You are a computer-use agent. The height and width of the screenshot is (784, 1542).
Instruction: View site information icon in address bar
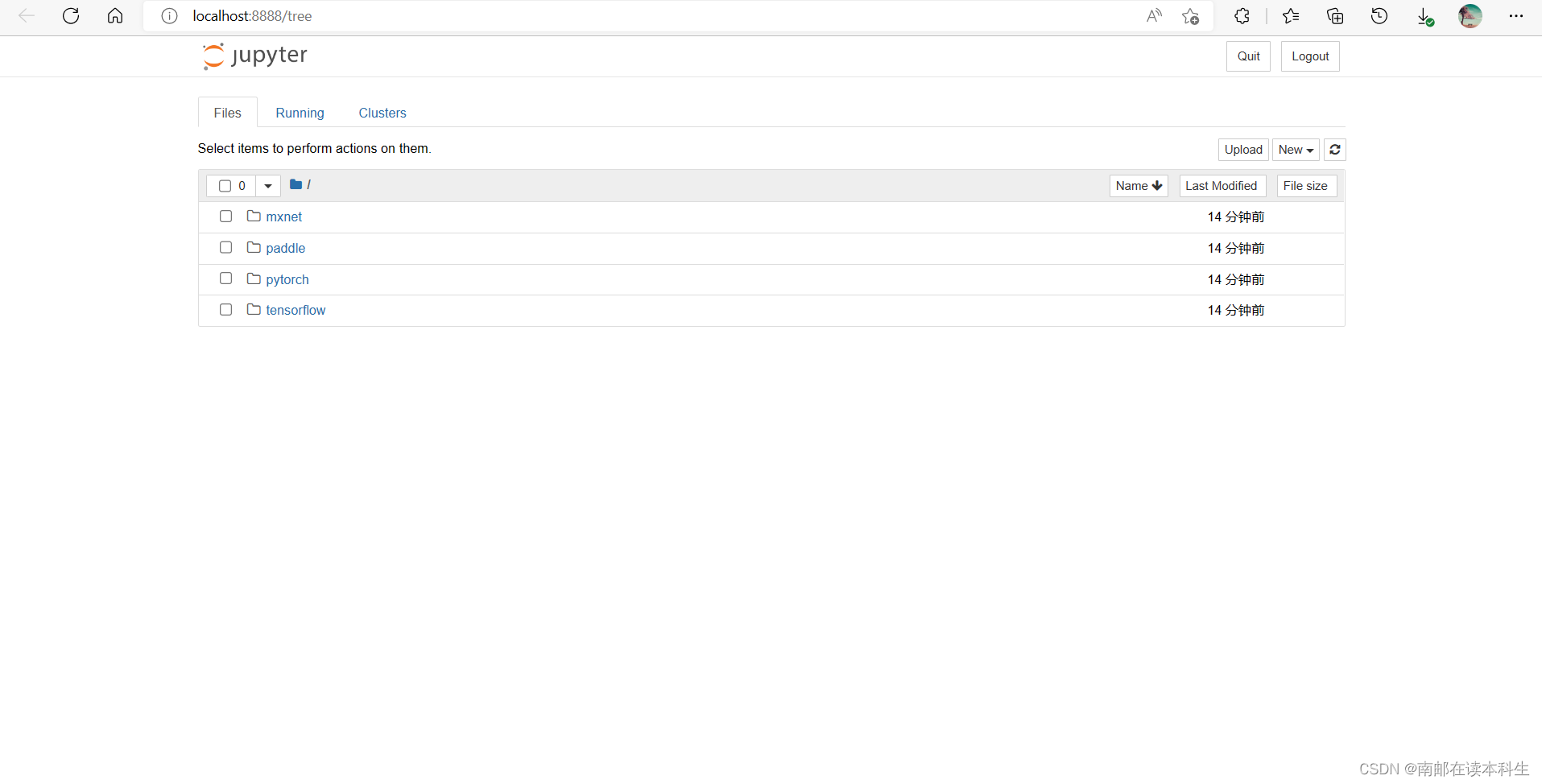169,16
